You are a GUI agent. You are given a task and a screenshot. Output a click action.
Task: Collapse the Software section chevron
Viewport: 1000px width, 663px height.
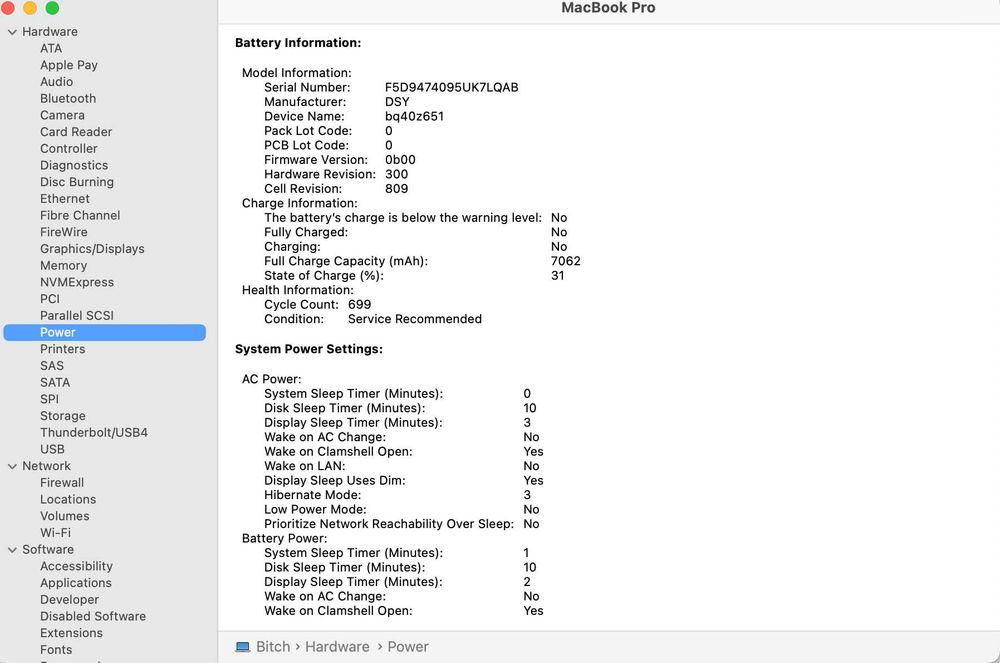[12, 550]
